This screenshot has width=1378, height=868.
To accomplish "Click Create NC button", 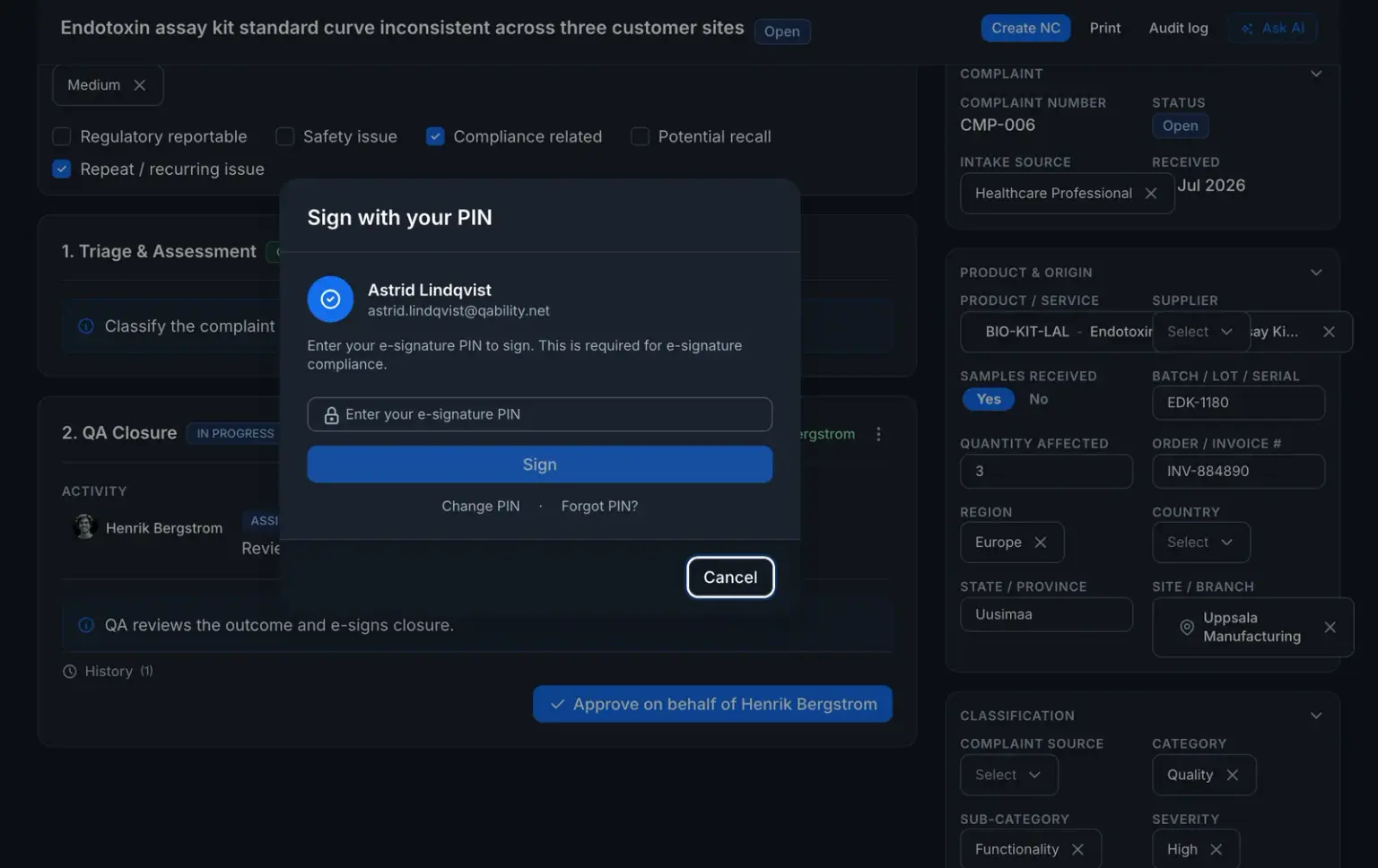I will pyautogui.click(x=1025, y=28).
